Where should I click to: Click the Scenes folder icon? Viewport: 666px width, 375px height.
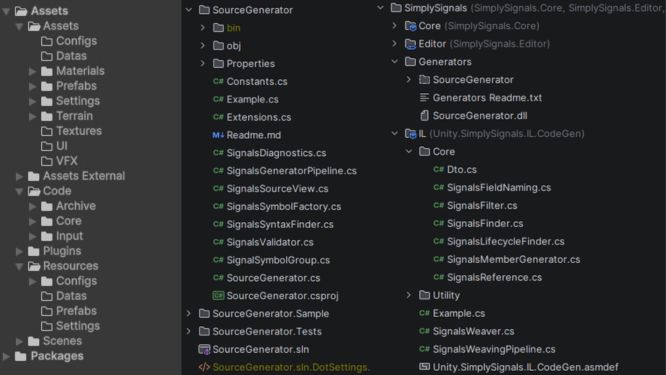pyautogui.click(x=34, y=341)
